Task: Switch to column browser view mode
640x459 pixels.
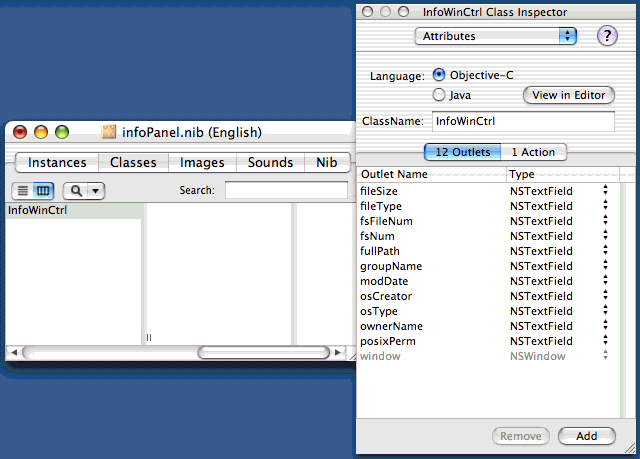Action: (43, 190)
